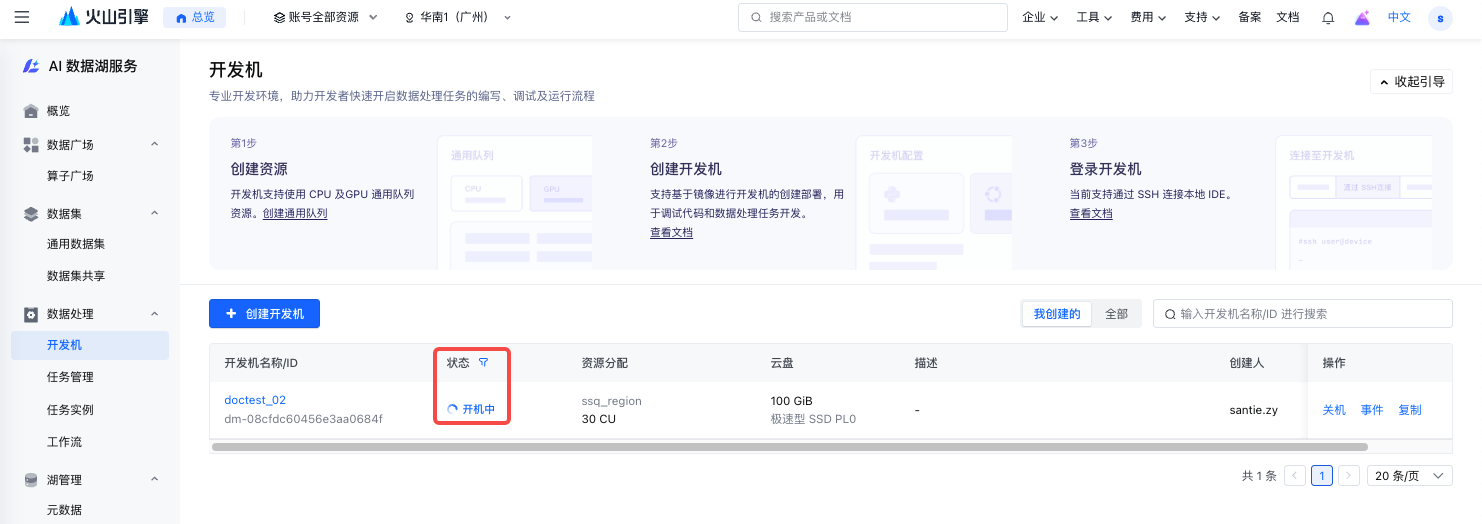Switch language via 中文
The height and width of the screenshot is (524, 1482).
point(1399,17)
